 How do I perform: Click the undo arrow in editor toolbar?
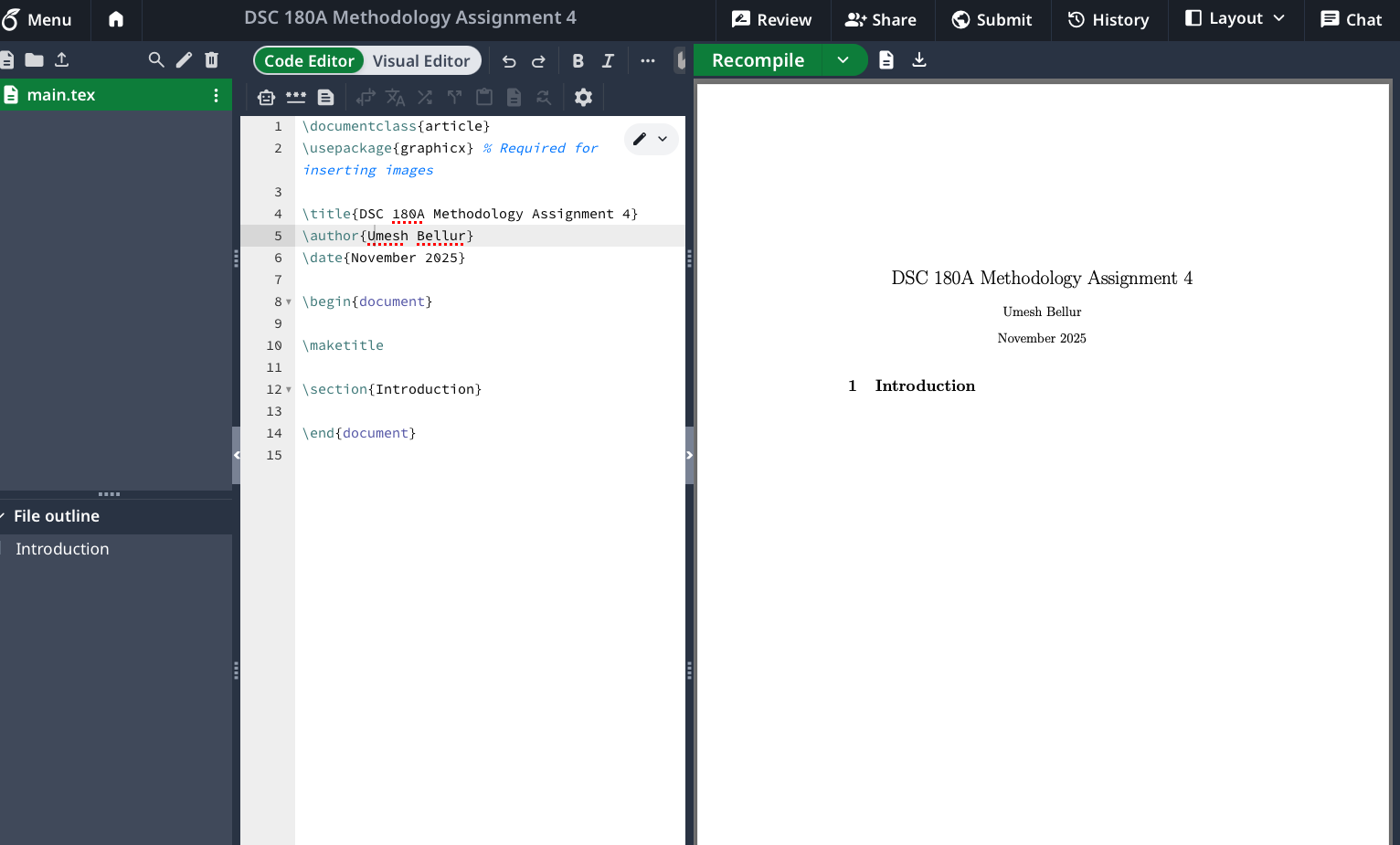coord(509,61)
